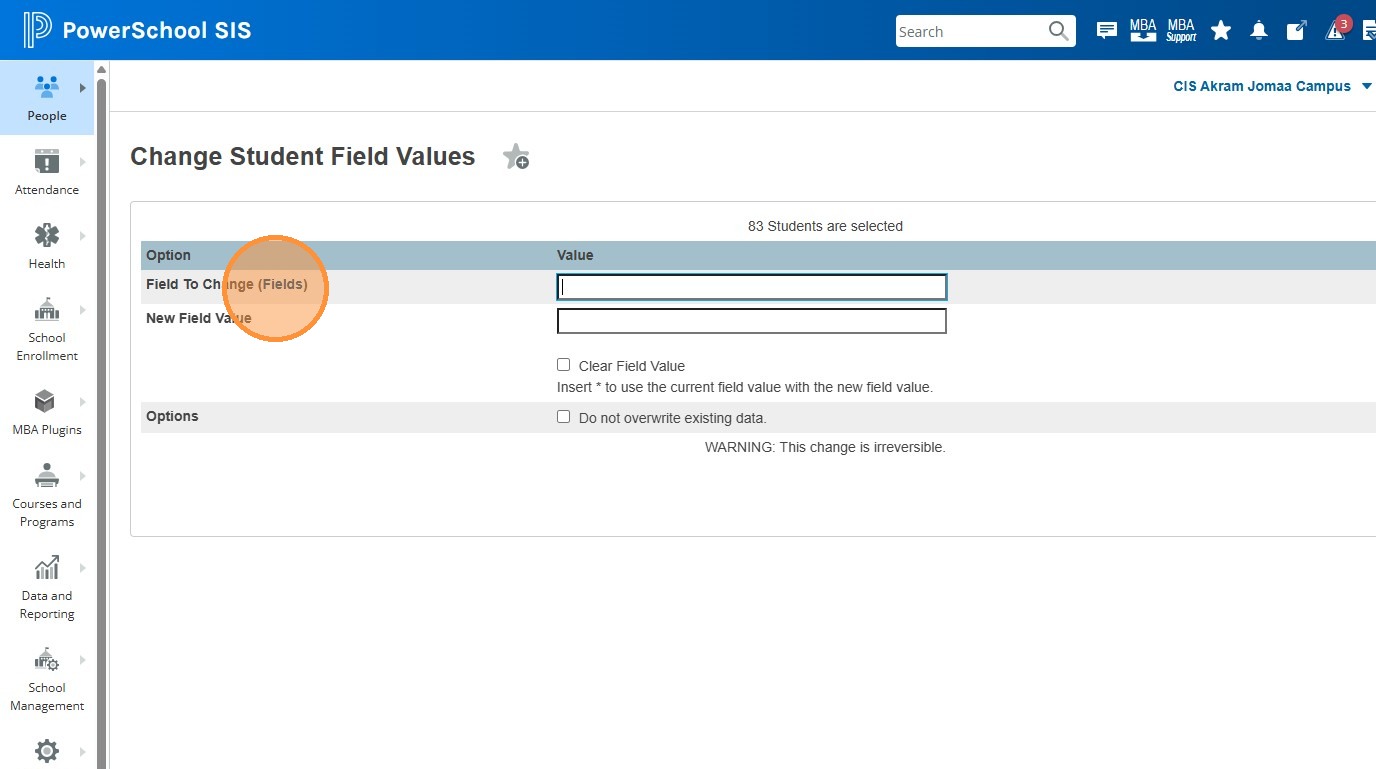Click the sidebar vertical scrollbar
This screenshot has width=1376, height=769.
[x=101, y=400]
